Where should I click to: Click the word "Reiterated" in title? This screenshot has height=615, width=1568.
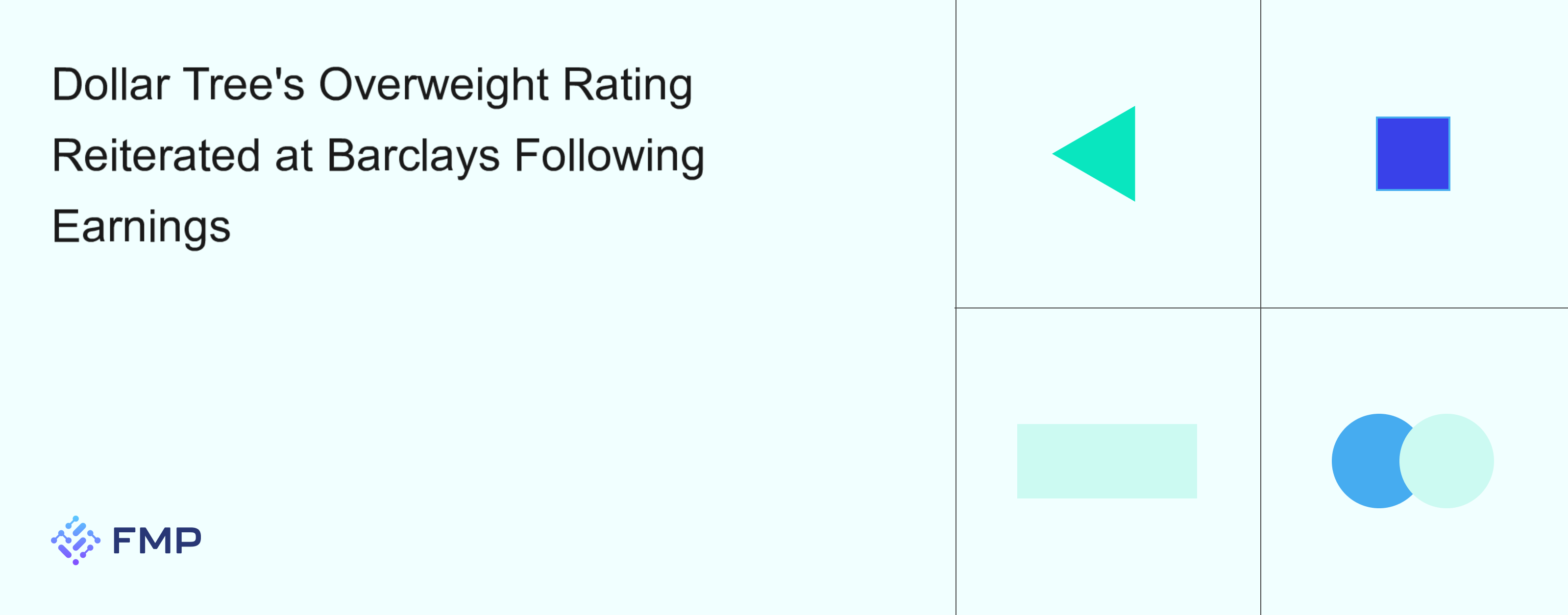pyautogui.click(x=156, y=156)
